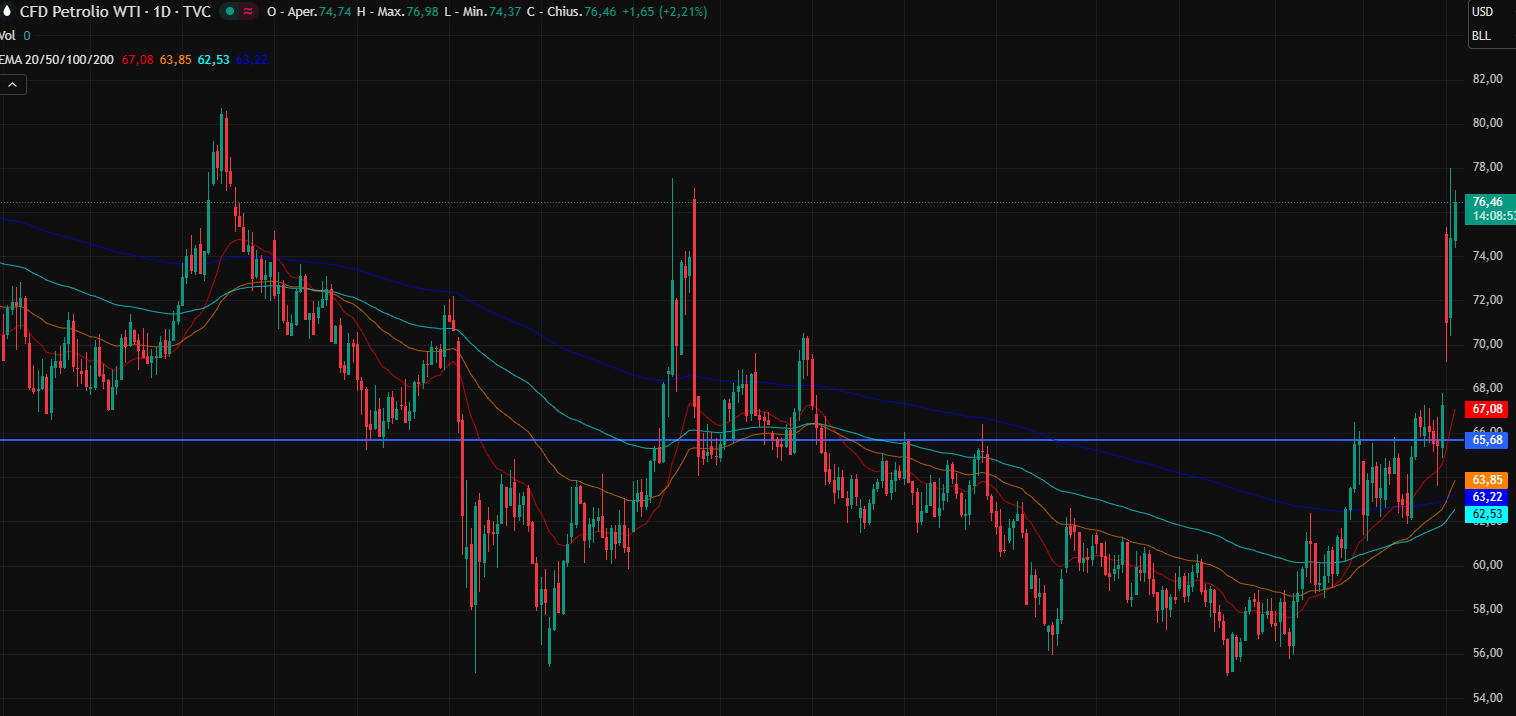
Task: Open the CFD Petrolio WTI symbol title
Action: (x=115, y=12)
